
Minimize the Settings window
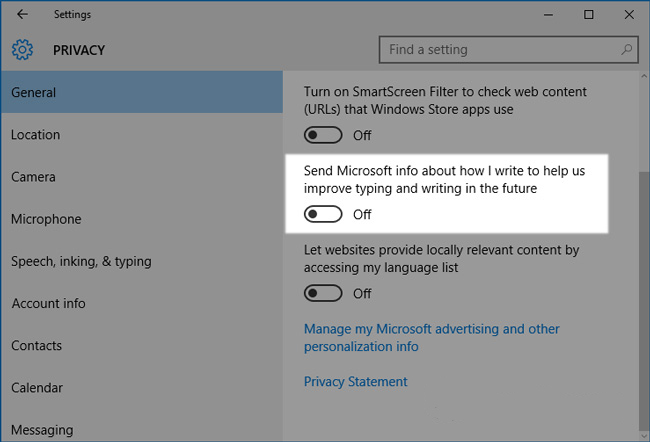tap(548, 15)
